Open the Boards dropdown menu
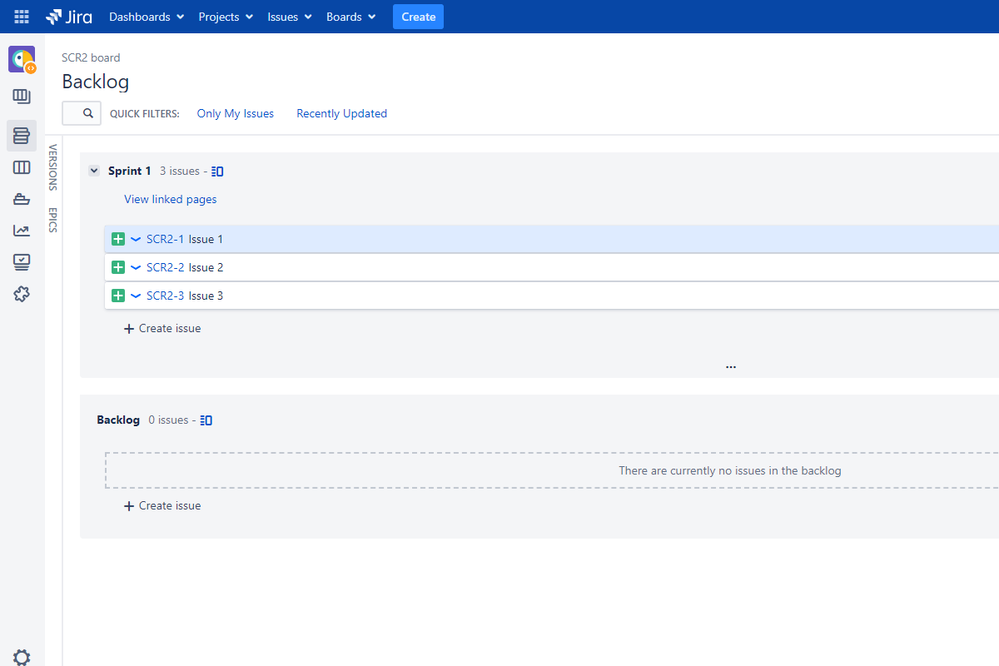The width and height of the screenshot is (999, 666). click(350, 17)
